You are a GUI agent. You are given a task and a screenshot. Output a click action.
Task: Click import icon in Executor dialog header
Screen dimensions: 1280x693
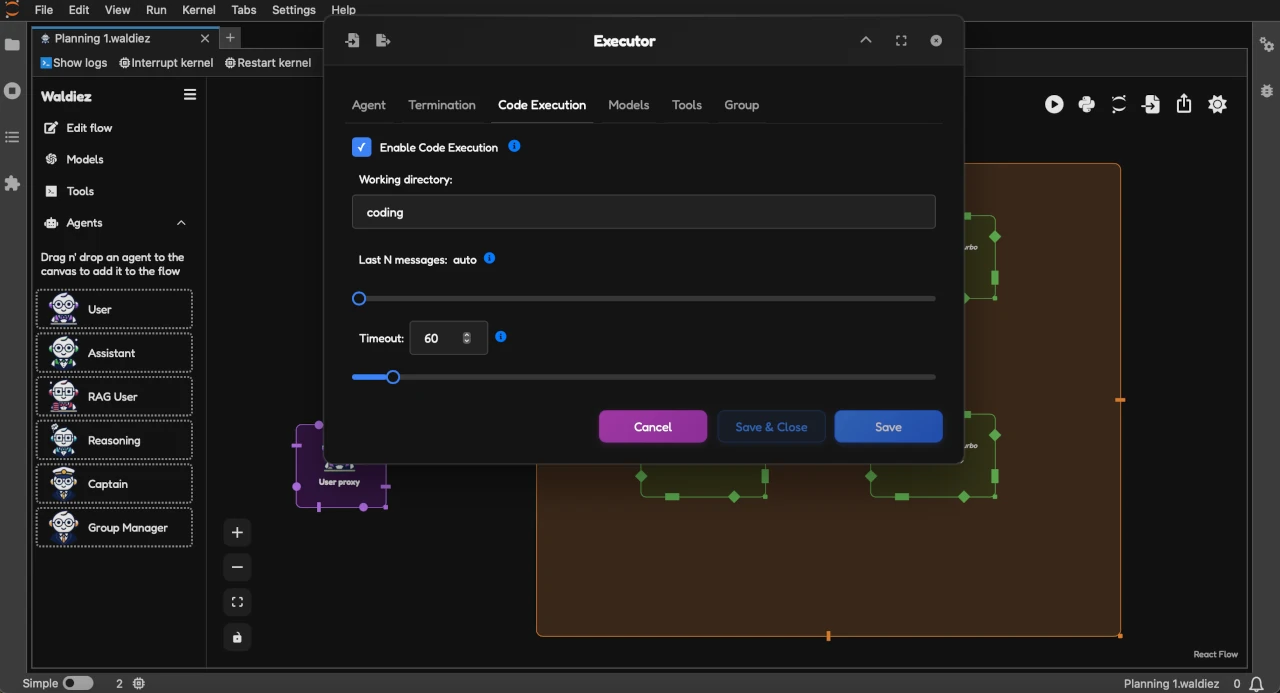tap(352, 41)
